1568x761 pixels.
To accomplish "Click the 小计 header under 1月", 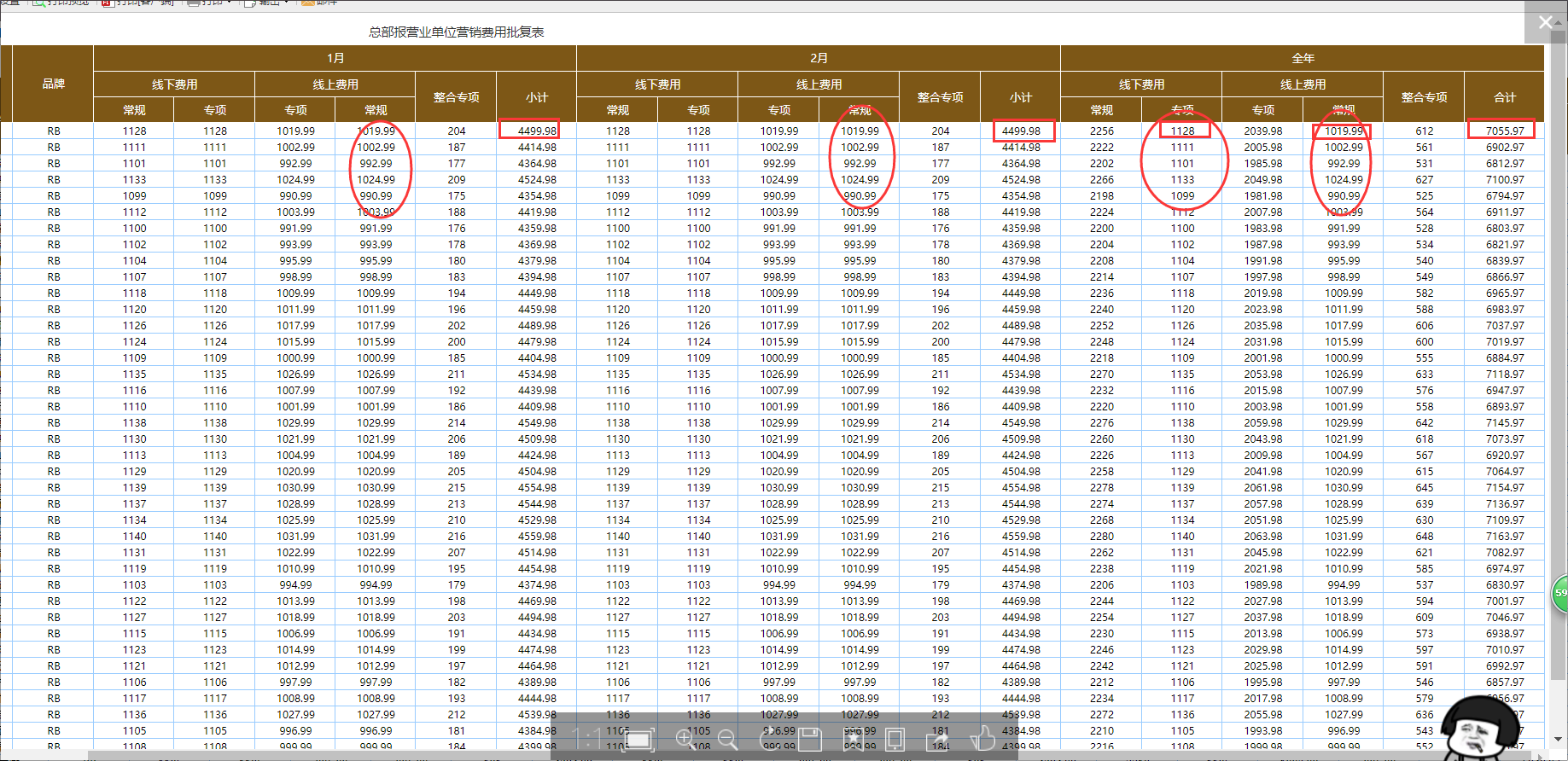I will pos(537,97).
